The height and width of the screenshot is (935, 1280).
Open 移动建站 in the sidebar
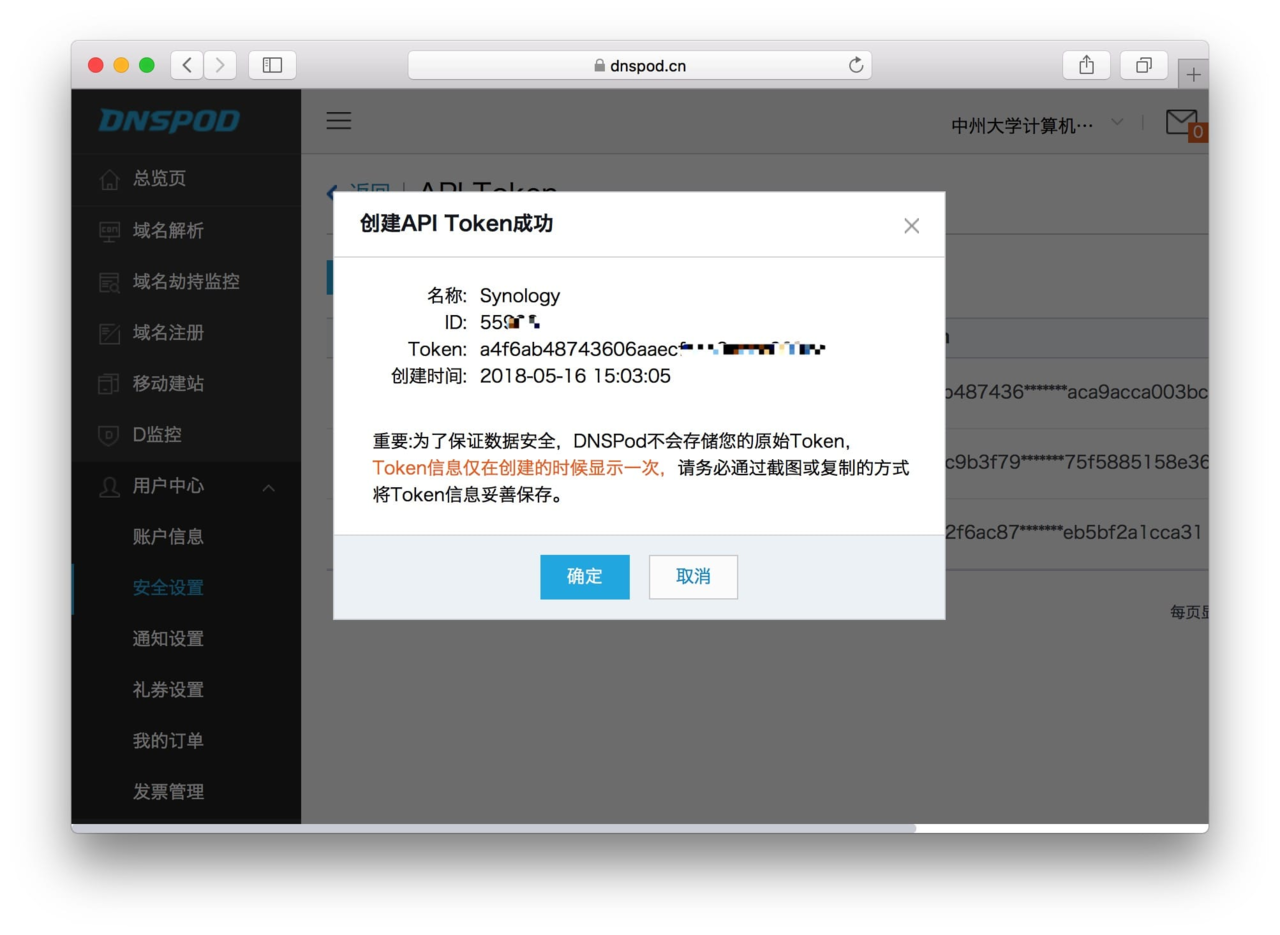(x=168, y=383)
